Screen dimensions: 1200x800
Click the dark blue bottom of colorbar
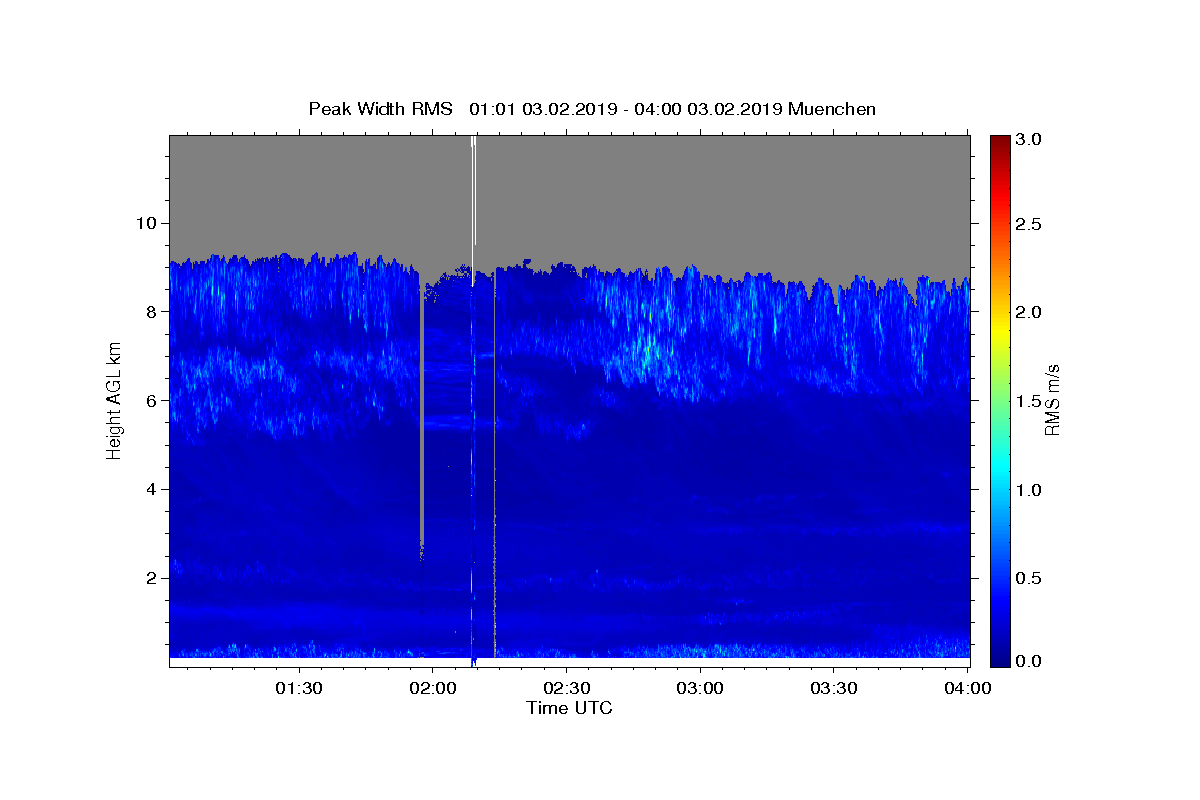pyautogui.click(x=999, y=658)
